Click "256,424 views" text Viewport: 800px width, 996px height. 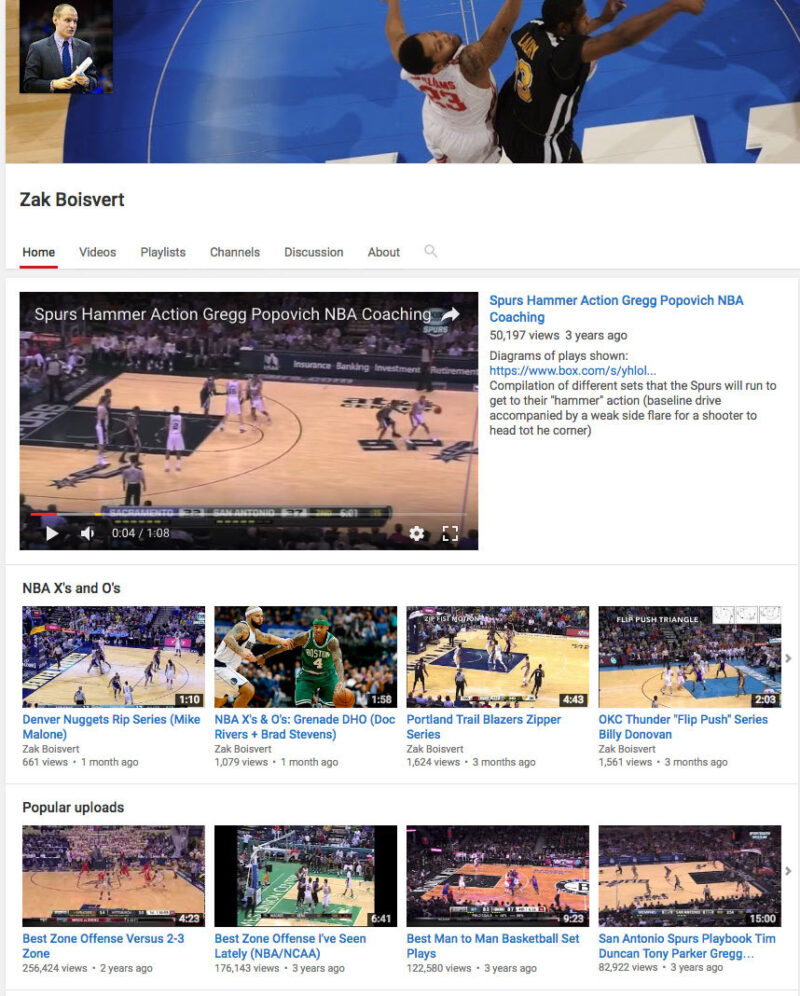coord(55,968)
